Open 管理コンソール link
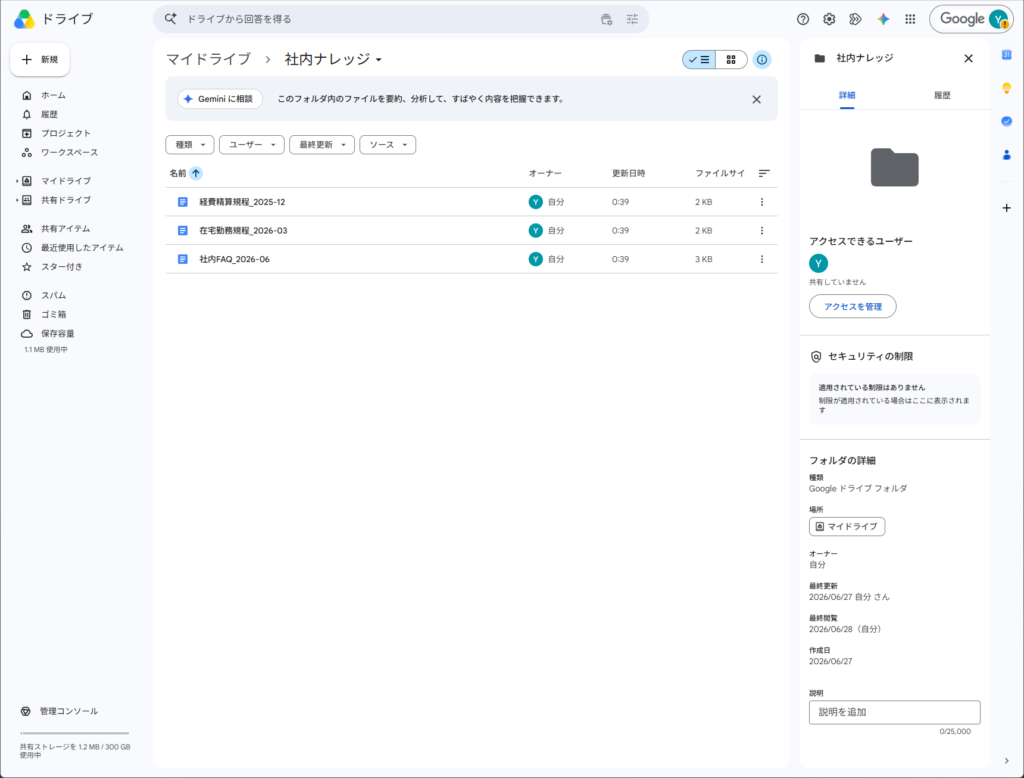This screenshot has width=1024, height=778. pos(69,711)
